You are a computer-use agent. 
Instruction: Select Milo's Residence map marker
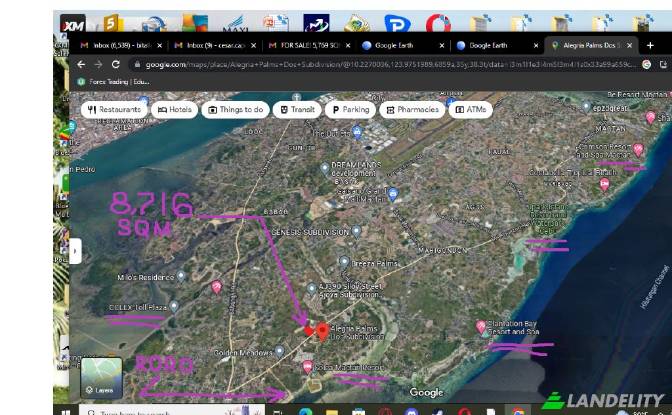coord(217,287)
